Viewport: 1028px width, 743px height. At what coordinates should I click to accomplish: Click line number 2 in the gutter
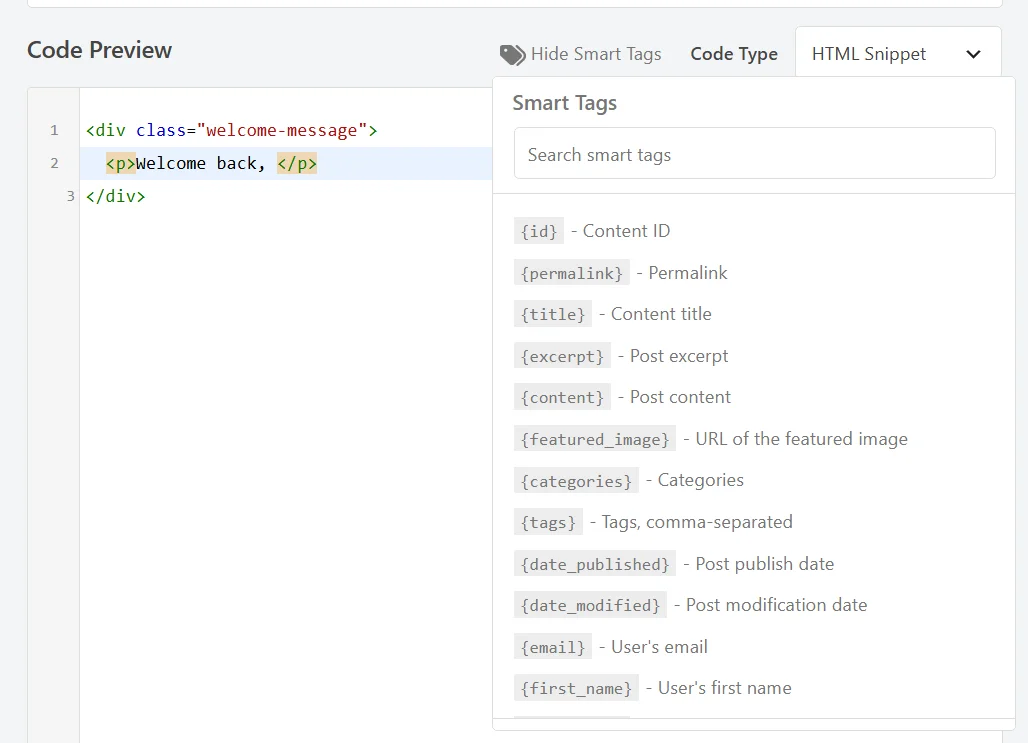pyautogui.click(x=54, y=163)
